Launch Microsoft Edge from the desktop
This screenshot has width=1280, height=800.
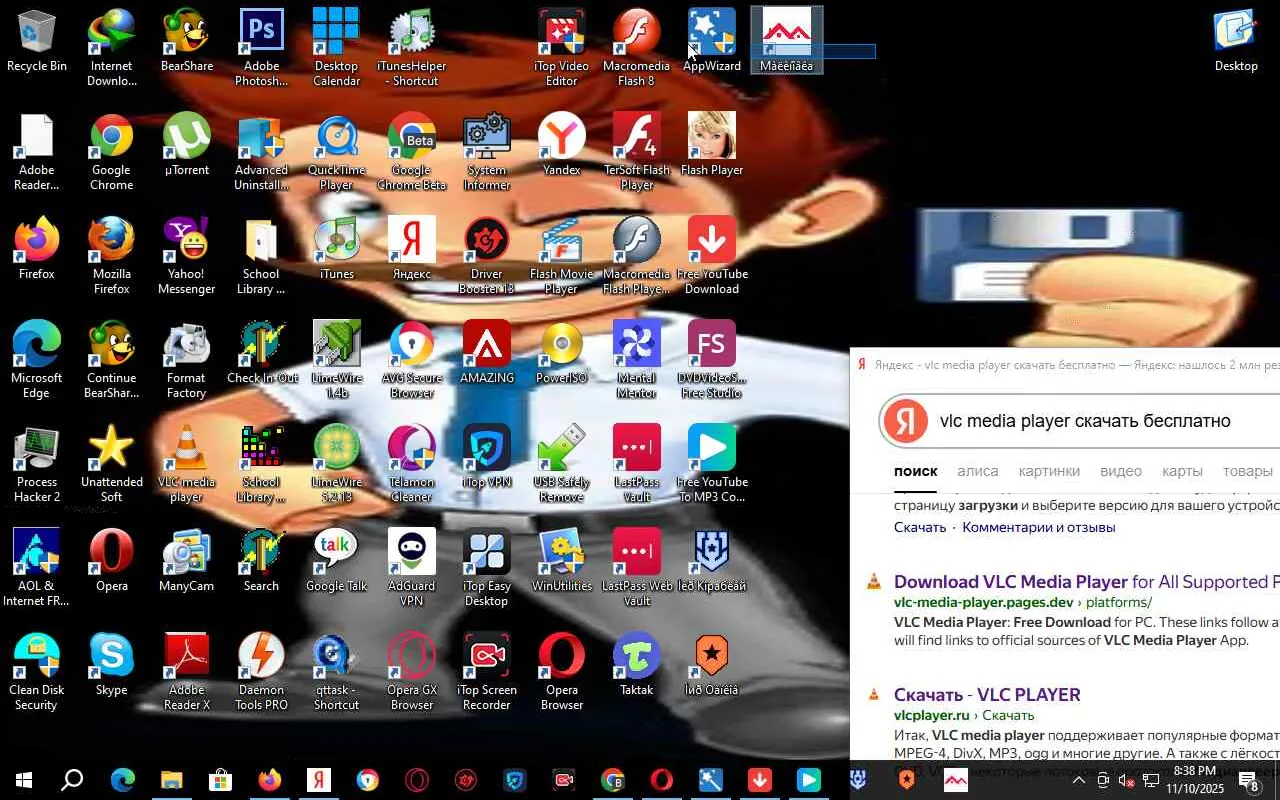click(37, 360)
